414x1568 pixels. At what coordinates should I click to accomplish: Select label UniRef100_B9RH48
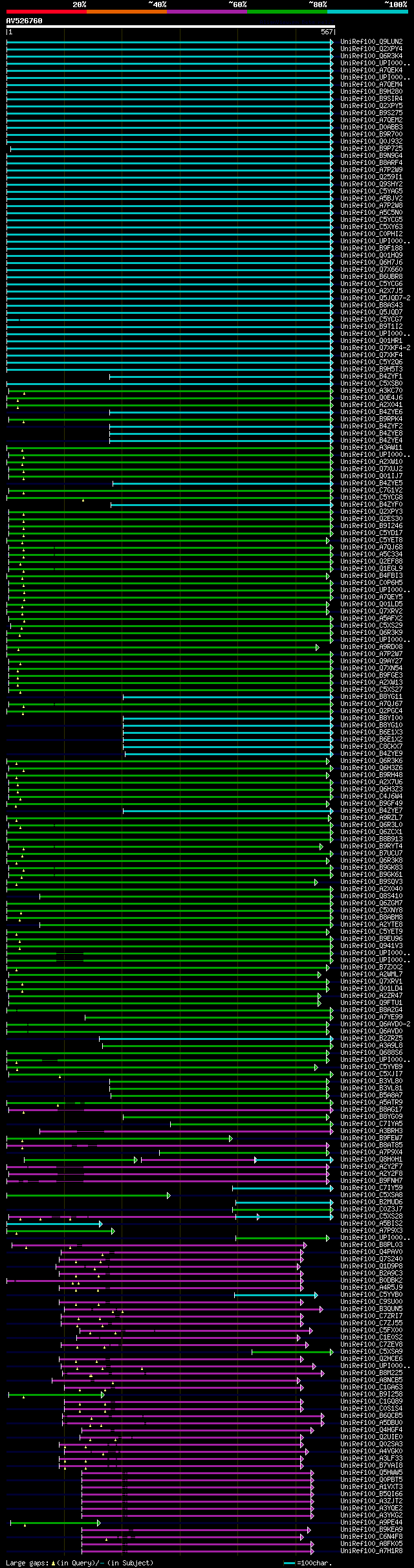pos(371,775)
